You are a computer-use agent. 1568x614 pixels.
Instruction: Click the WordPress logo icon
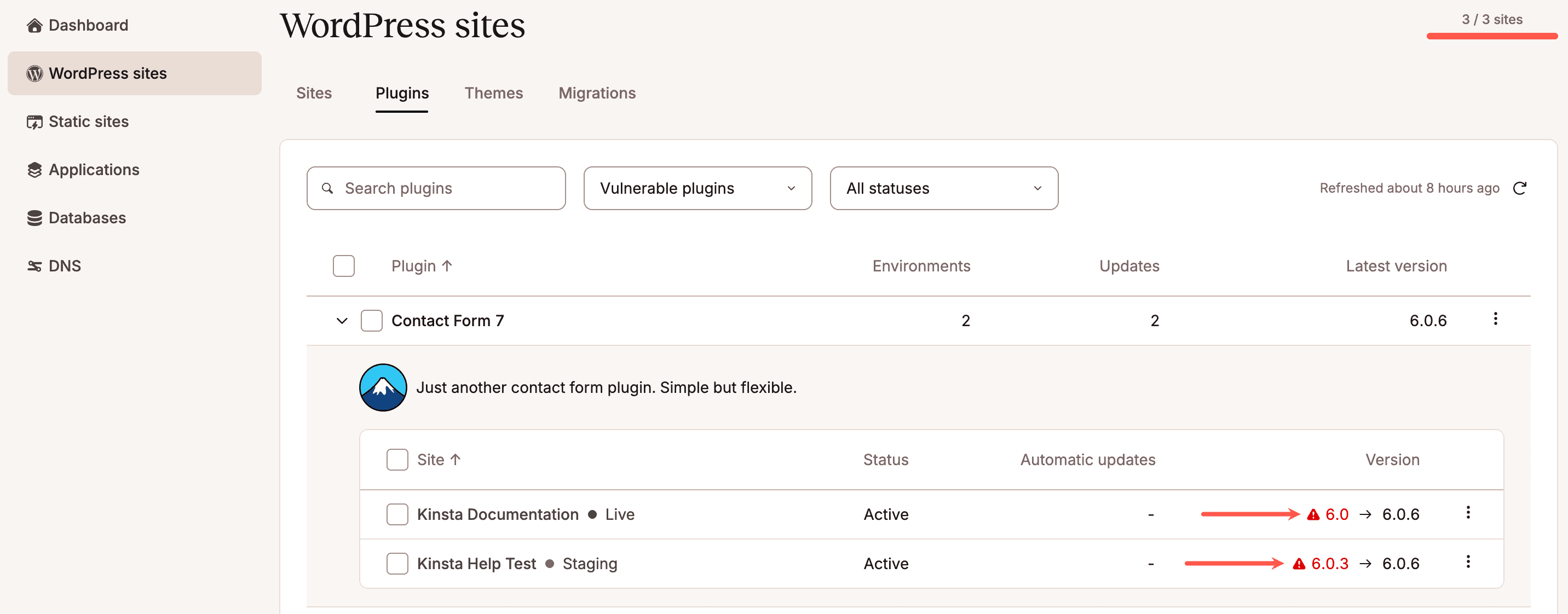(x=34, y=73)
